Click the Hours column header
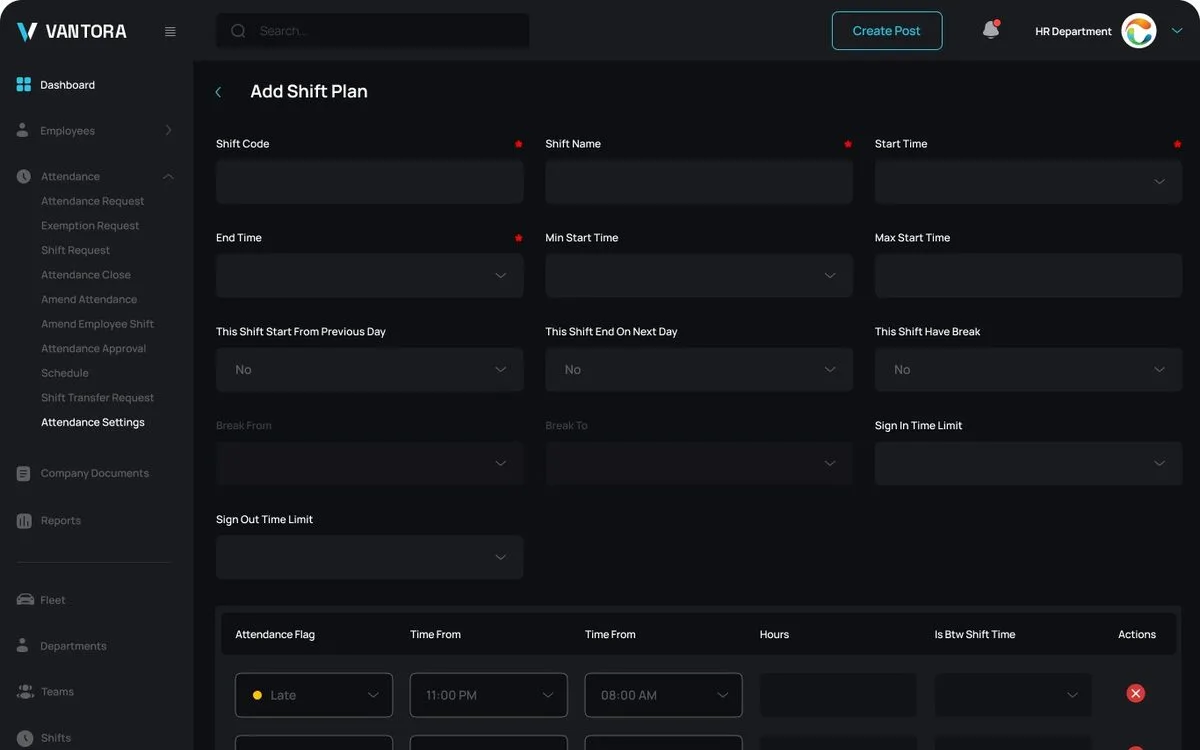The width and height of the screenshot is (1200, 750). (774, 635)
